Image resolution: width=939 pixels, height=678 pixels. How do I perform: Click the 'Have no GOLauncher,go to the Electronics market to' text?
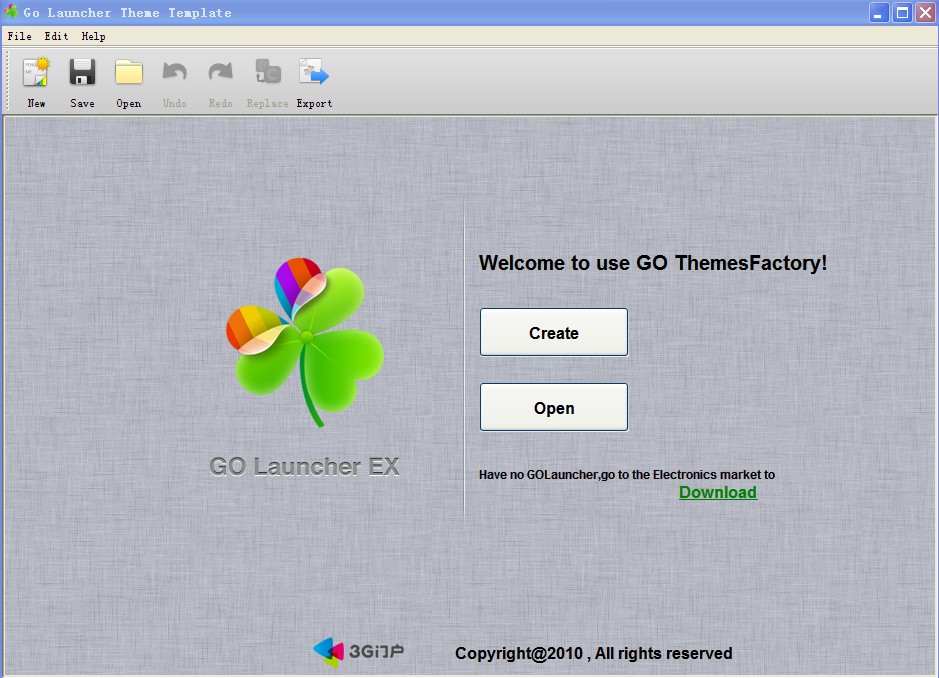coord(626,475)
